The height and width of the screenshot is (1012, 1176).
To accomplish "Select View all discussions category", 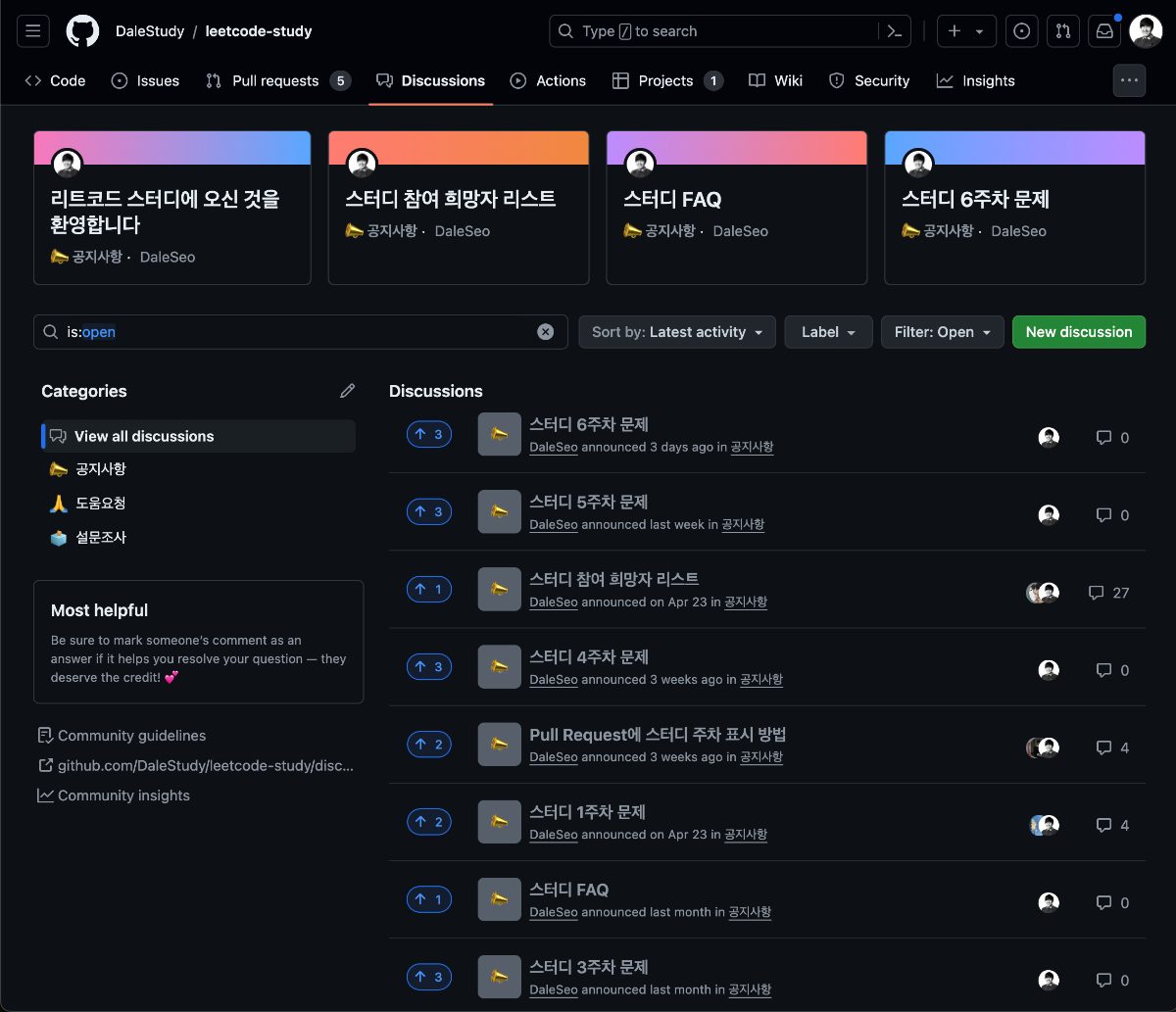I will tap(198, 436).
